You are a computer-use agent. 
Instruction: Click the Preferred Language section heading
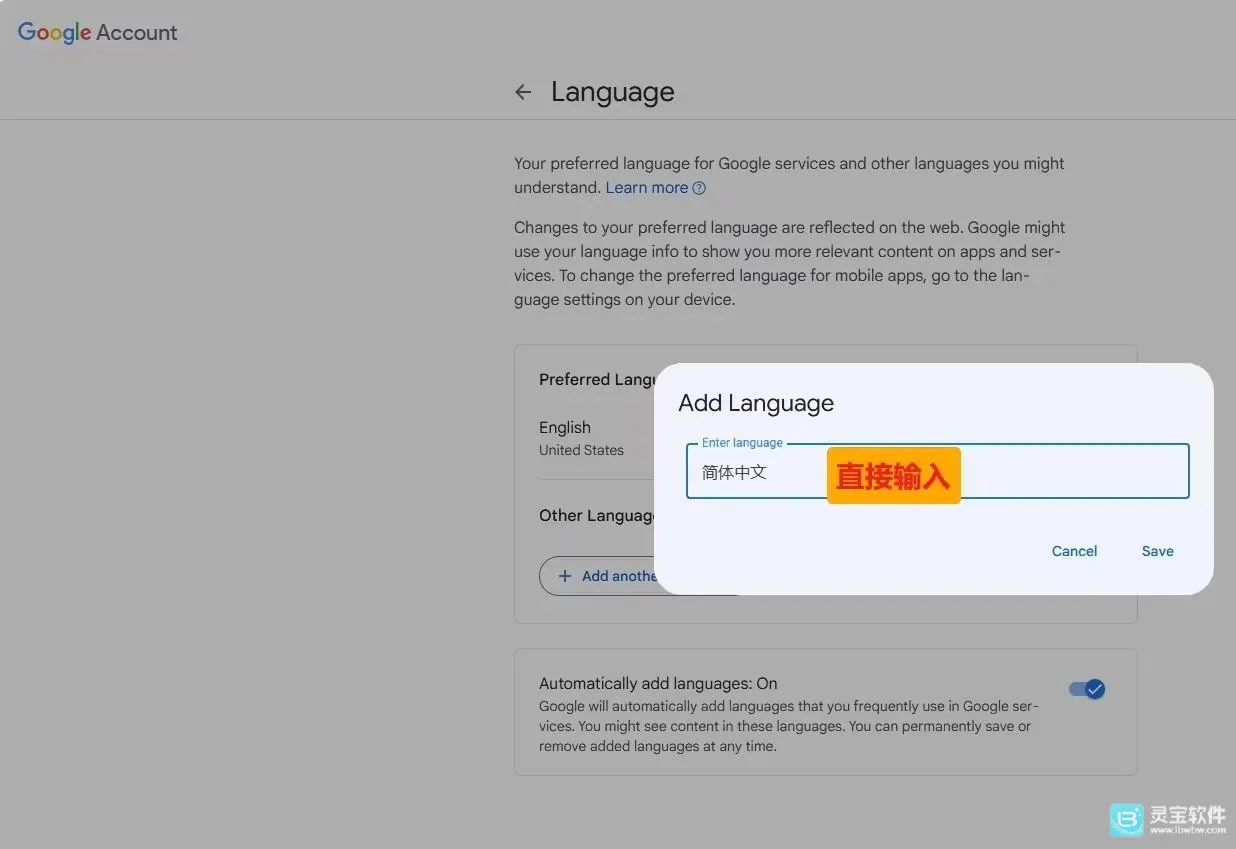597,380
